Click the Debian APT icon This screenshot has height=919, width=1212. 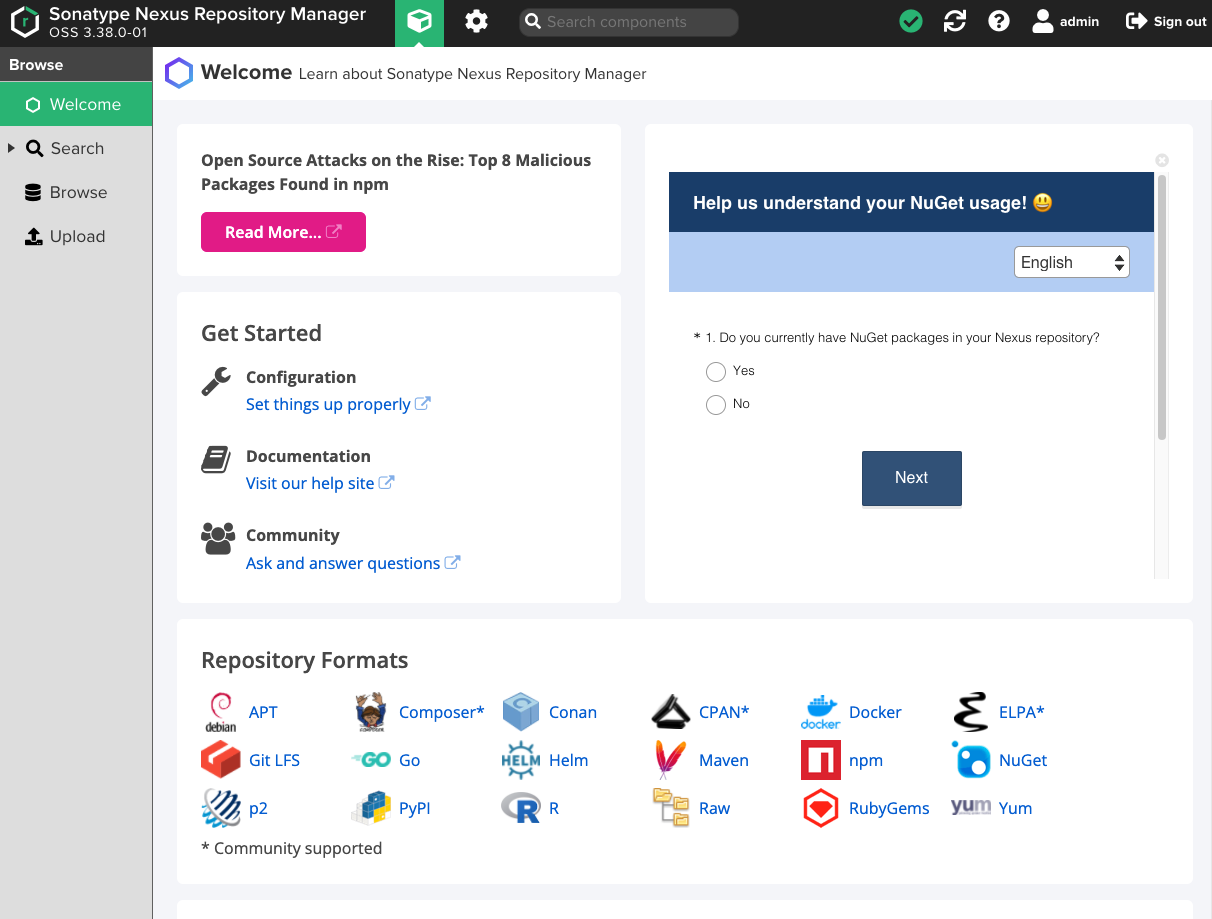[220, 712]
